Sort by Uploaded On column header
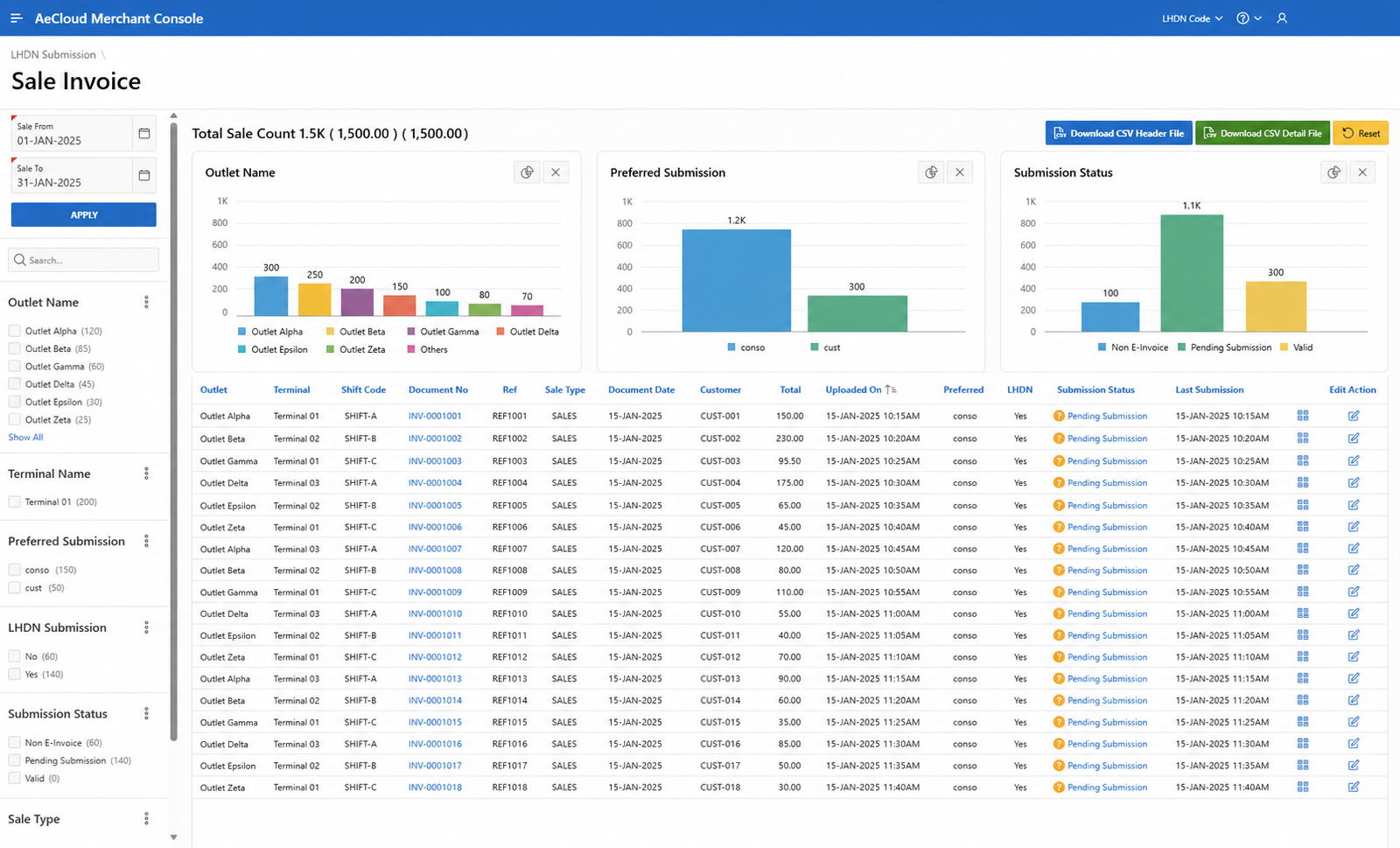 (853, 389)
